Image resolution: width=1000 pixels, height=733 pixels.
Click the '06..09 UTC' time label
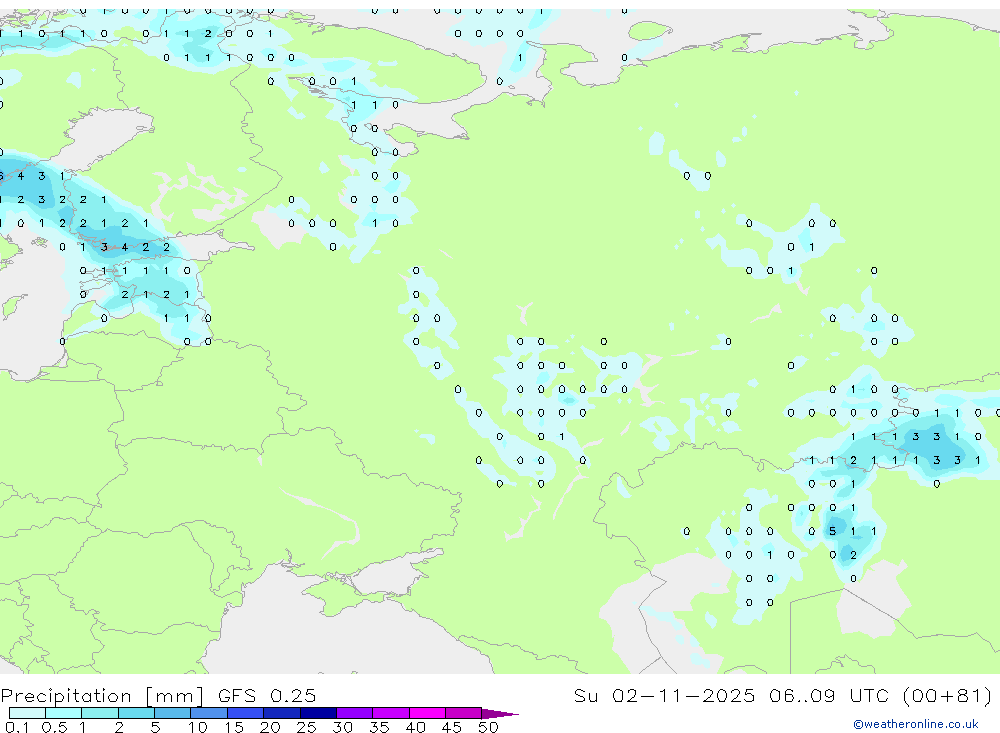click(832, 695)
